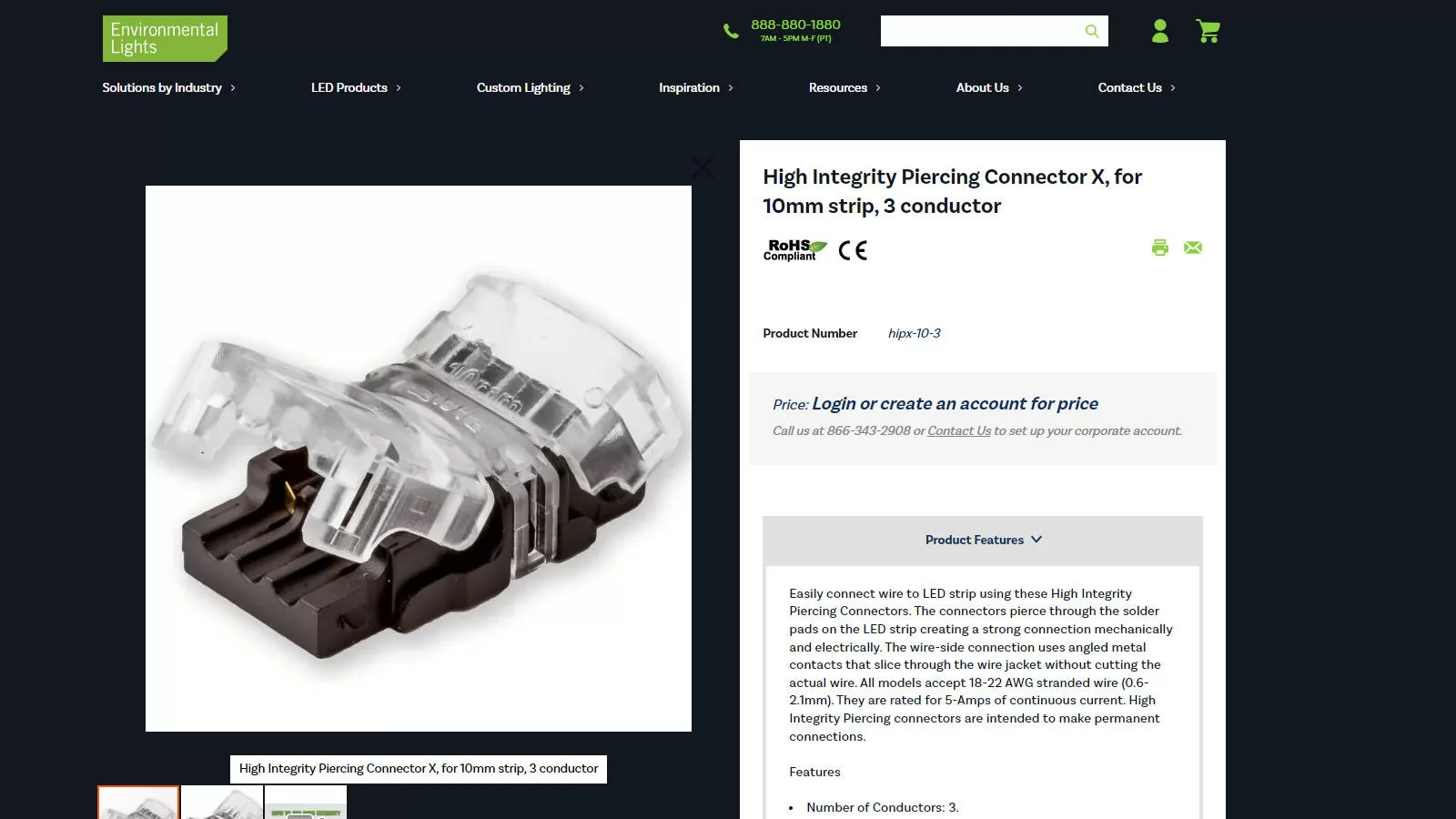The width and height of the screenshot is (1456, 819).
Task: Open the Inspiration menu
Action: point(696,87)
